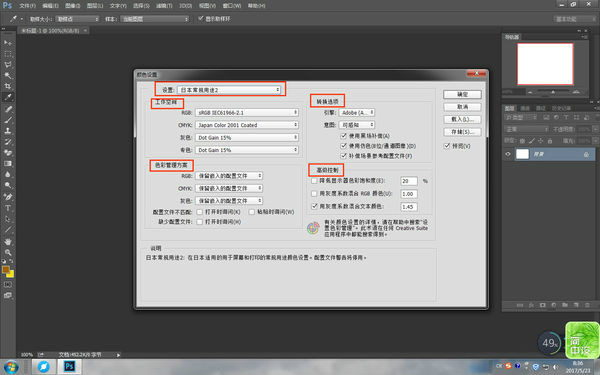Image resolution: width=600 pixels, height=375 pixels.
Task: Click the 存储 save button
Action: click(462, 132)
